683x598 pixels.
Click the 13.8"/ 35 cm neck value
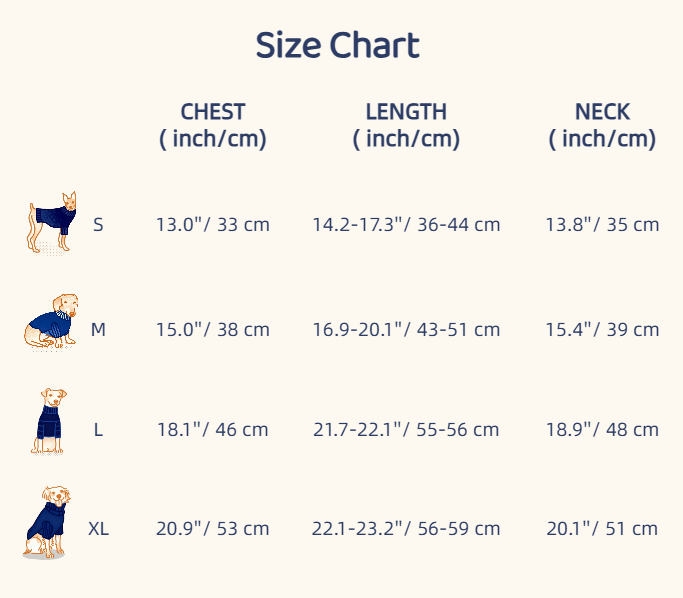click(x=602, y=225)
